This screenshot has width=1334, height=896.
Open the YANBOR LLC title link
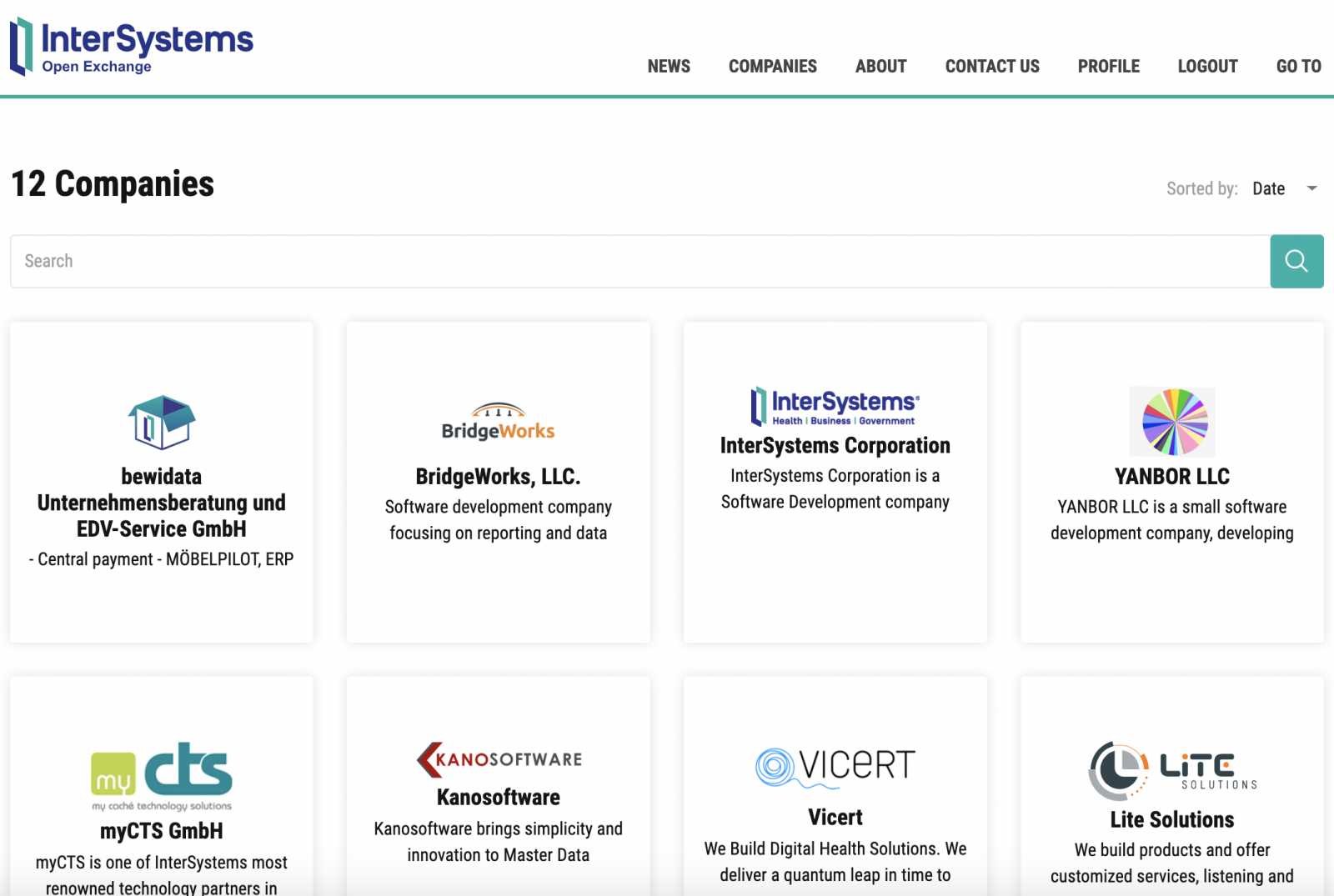tap(1172, 476)
